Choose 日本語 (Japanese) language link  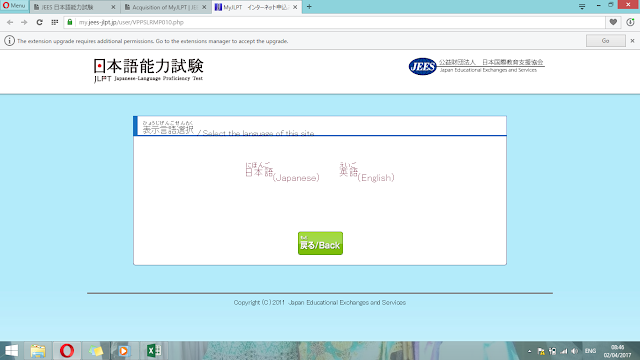pos(282,172)
